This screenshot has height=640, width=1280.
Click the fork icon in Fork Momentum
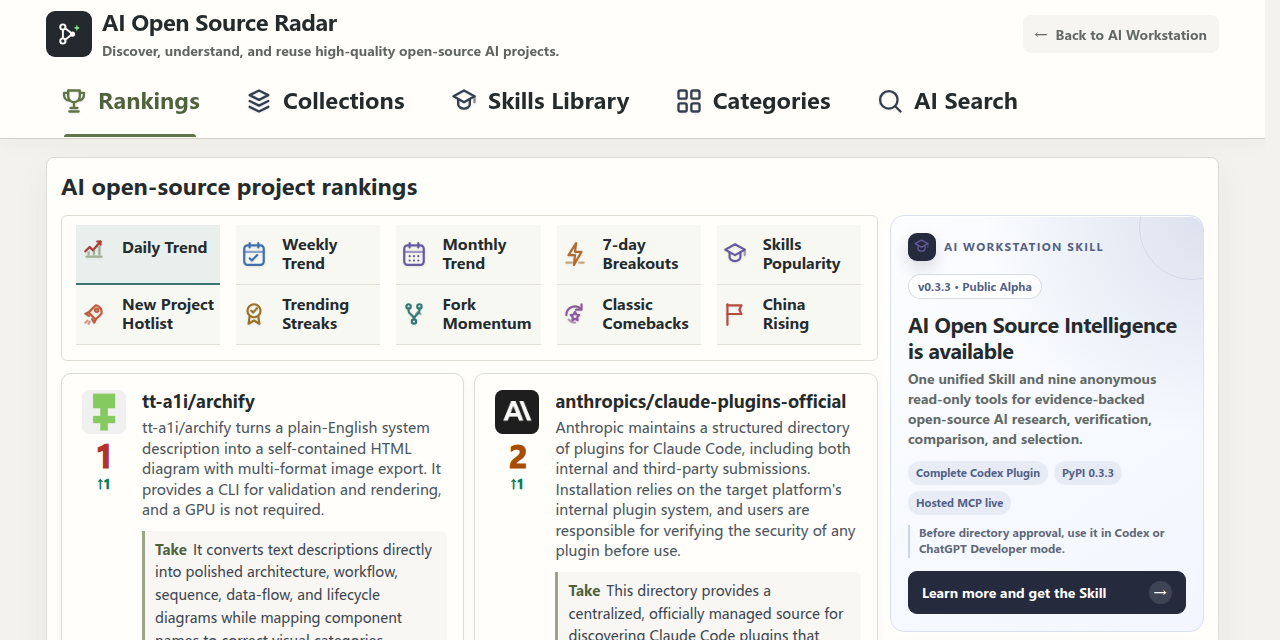coord(414,314)
